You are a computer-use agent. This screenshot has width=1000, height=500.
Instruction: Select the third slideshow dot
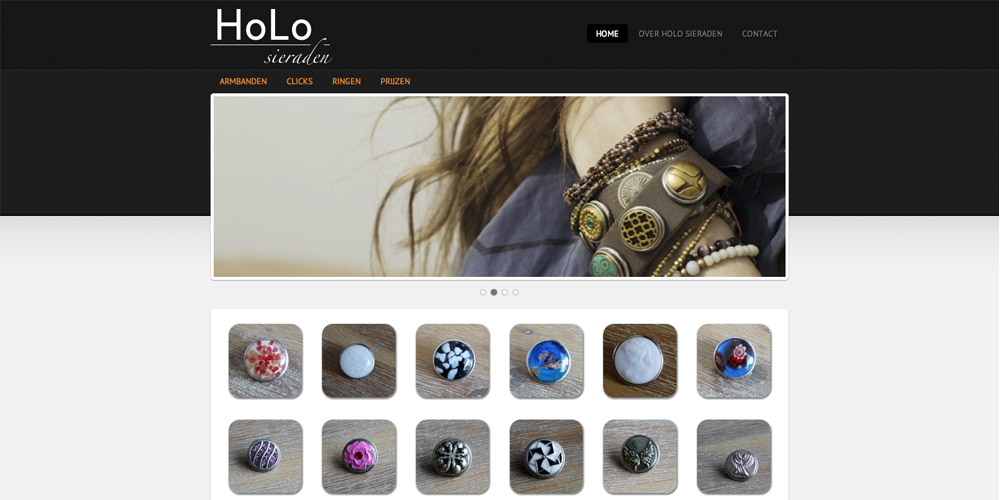click(504, 292)
